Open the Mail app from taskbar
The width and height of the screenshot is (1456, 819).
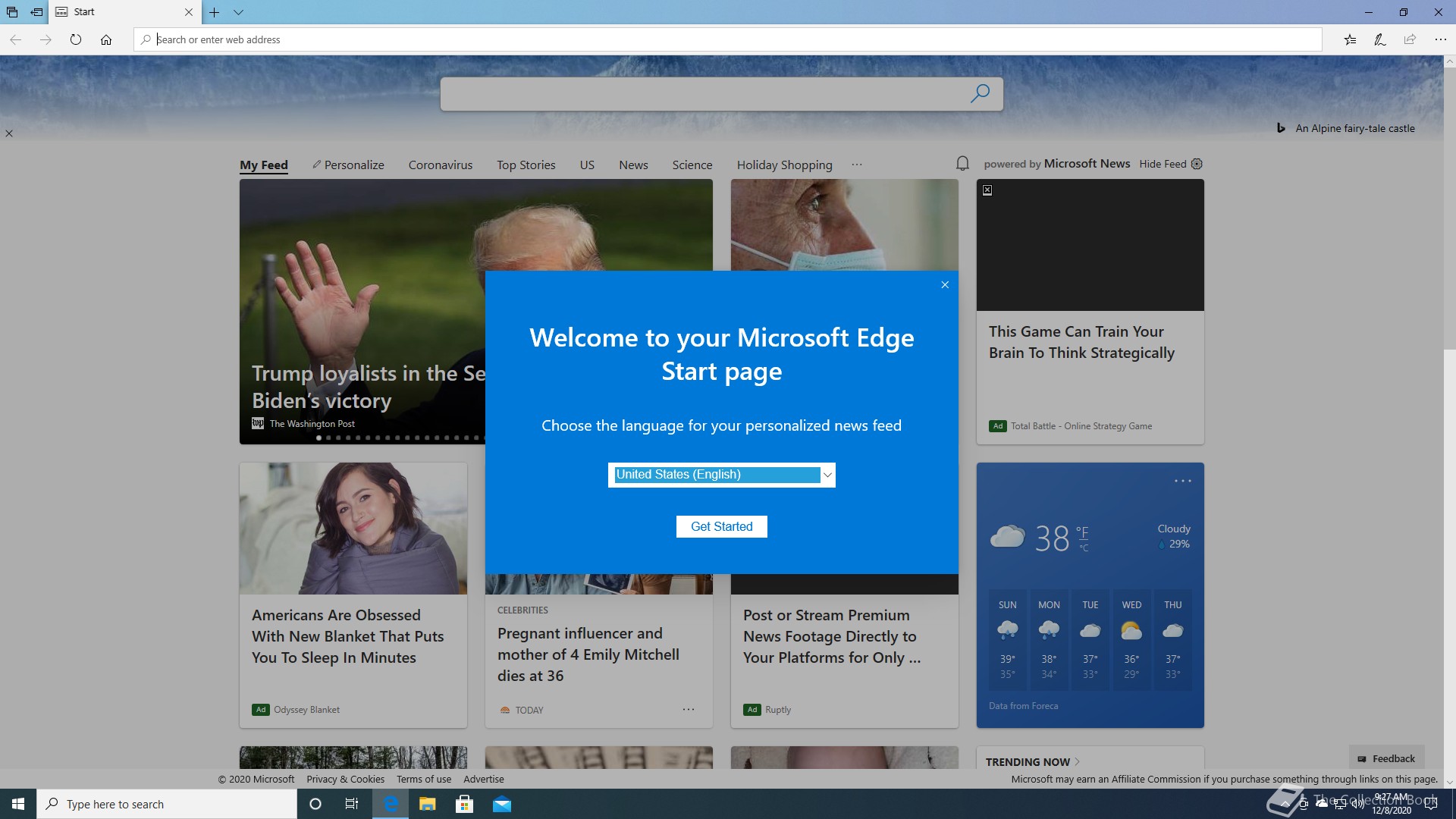coord(502,804)
